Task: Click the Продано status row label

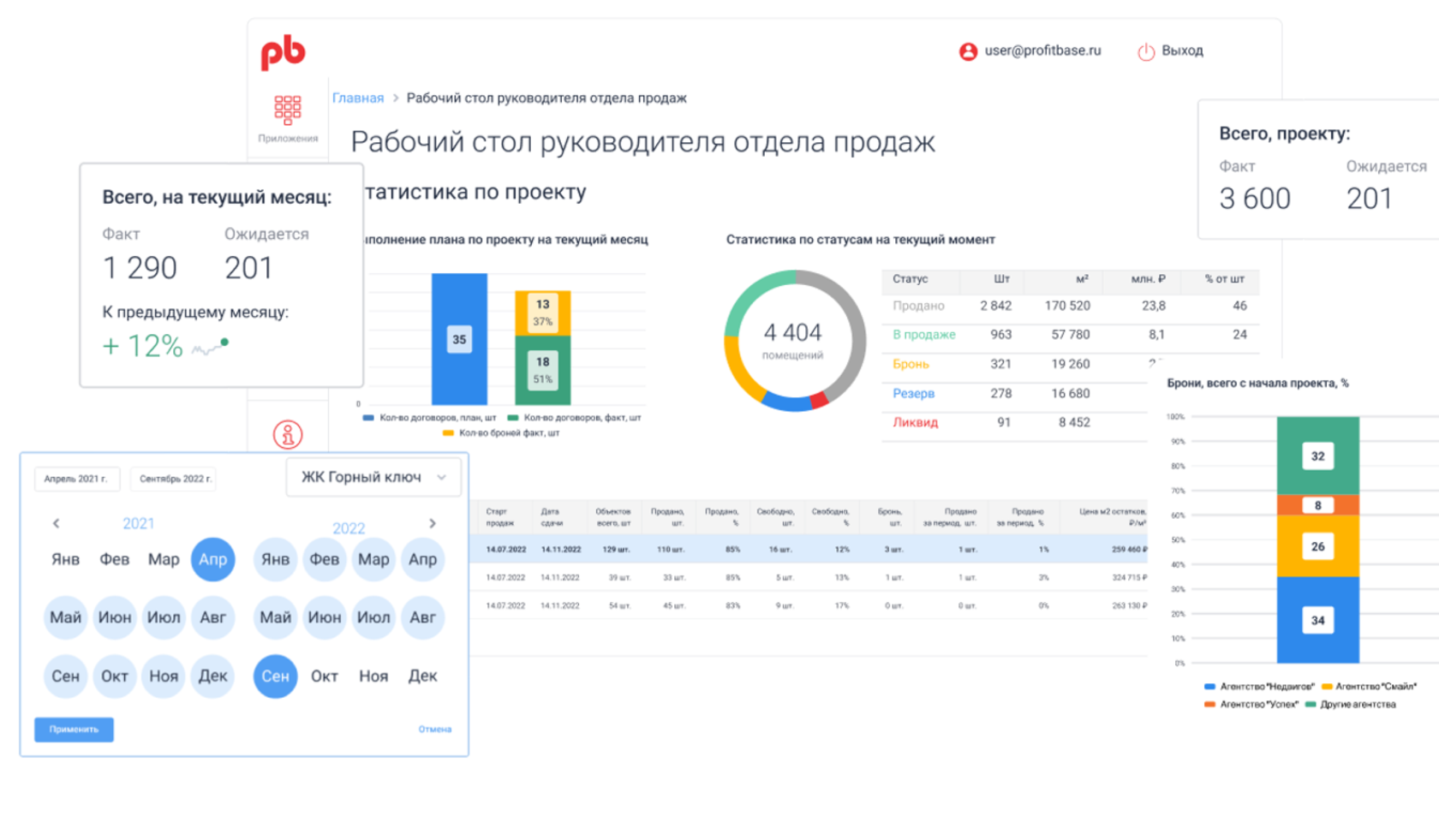Action: click(x=918, y=306)
